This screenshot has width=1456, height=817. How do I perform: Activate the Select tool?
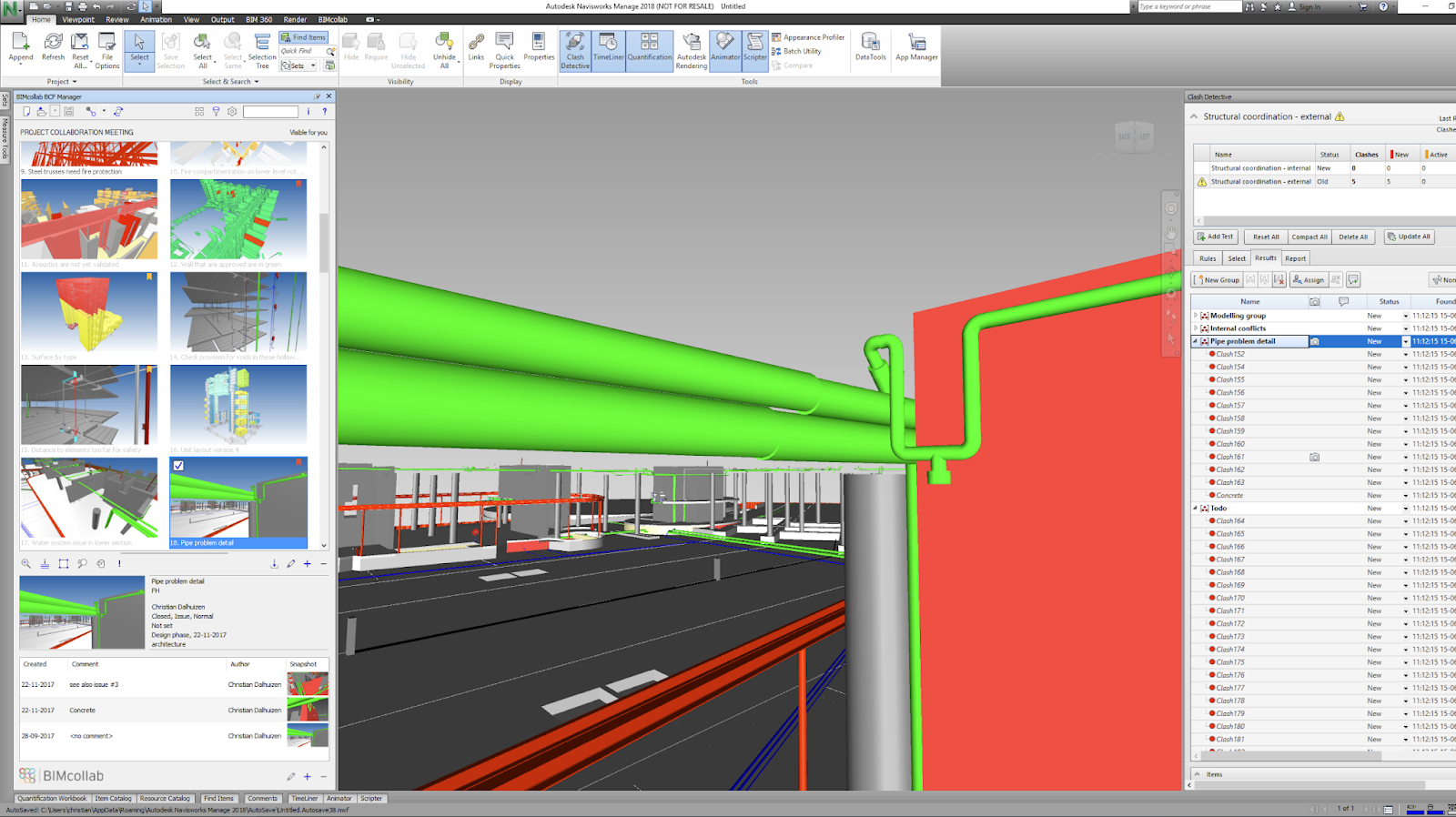click(x=139, y=49)
